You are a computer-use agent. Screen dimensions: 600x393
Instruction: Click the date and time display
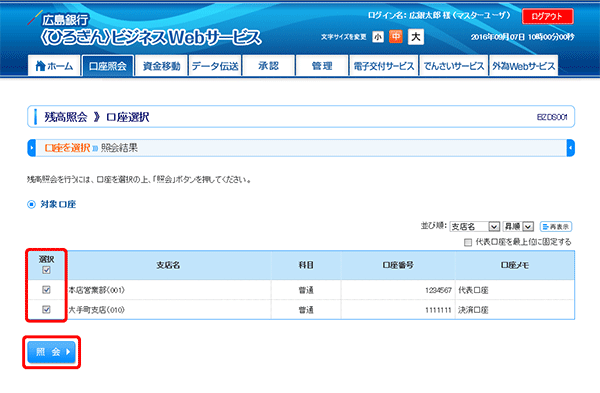point(522,37)
